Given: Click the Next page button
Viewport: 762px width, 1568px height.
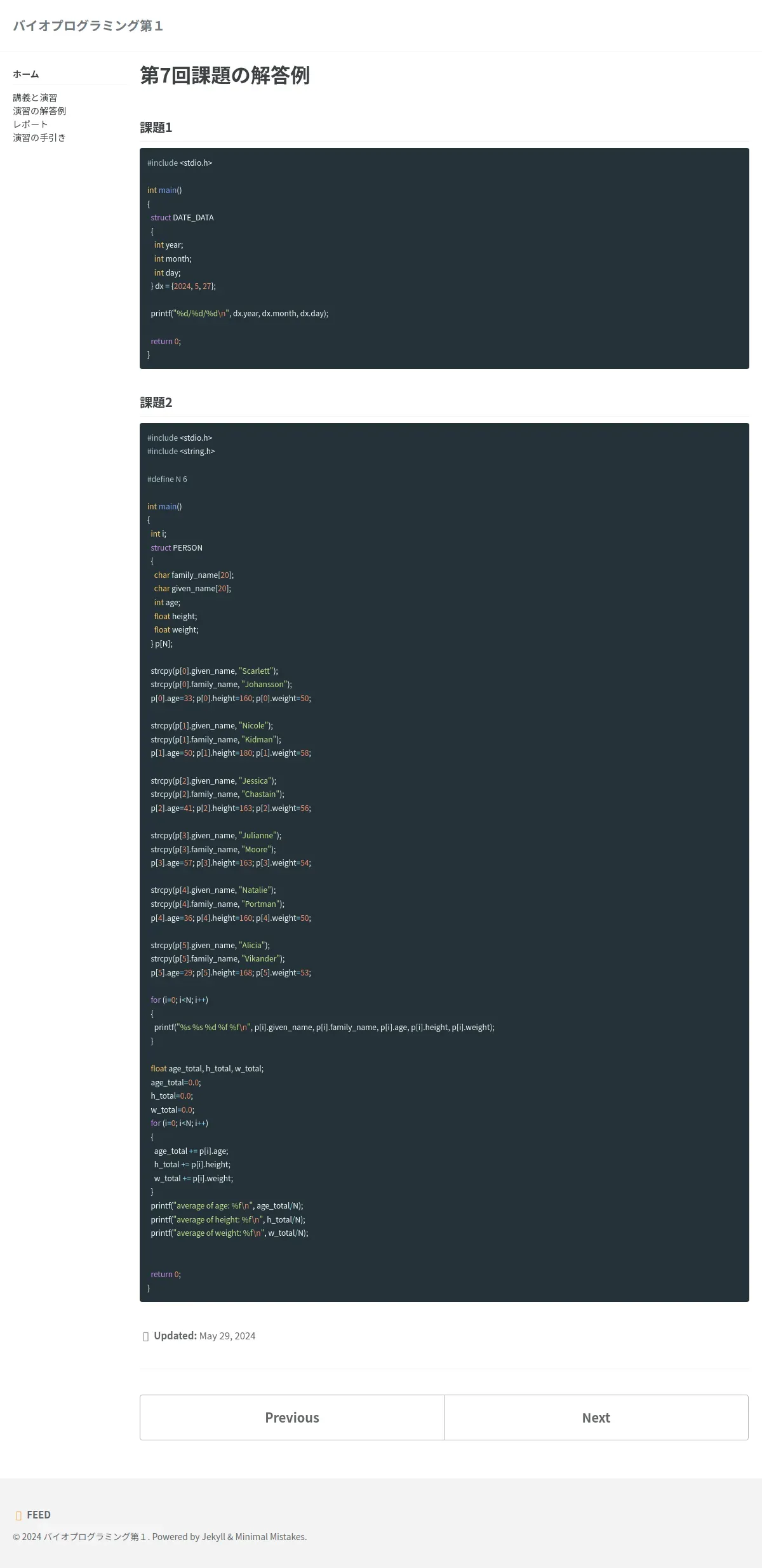Looking at the screenshot, I should 596,1417.
